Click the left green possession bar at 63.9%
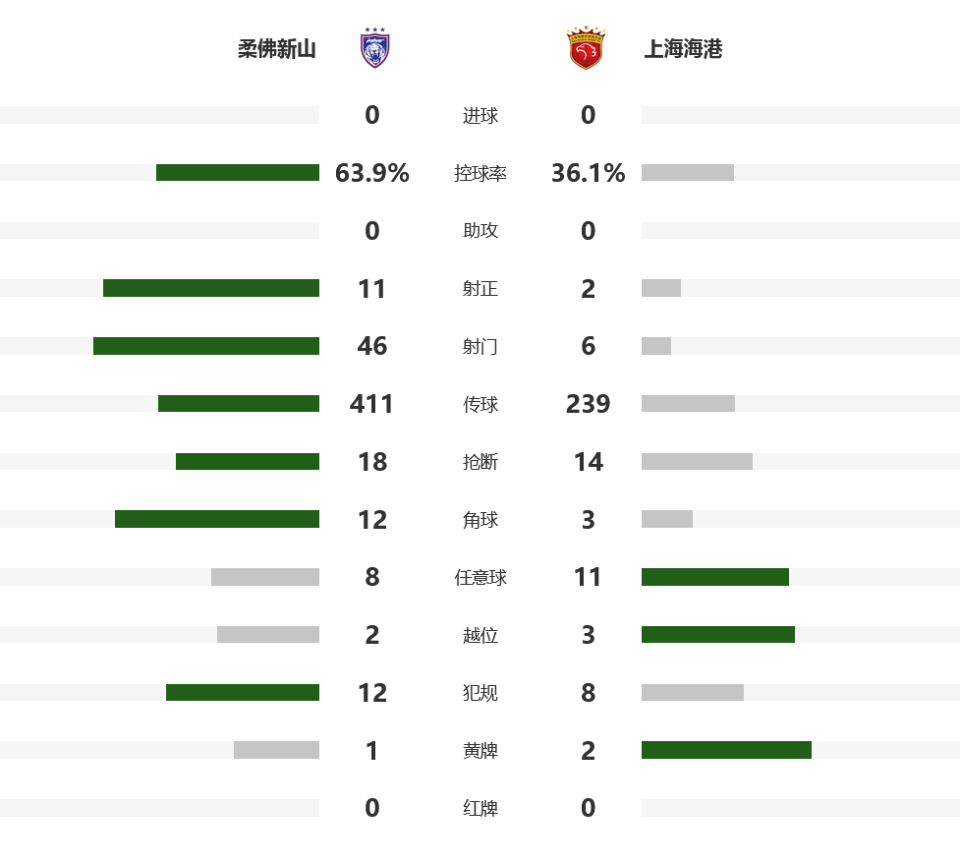 pyautogui.click(x=237, y=173)
